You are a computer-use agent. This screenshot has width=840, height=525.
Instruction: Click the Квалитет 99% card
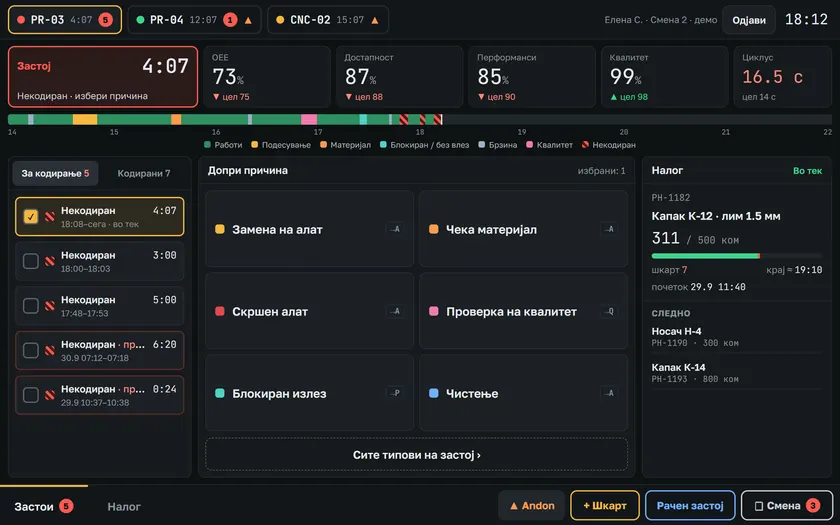click(664, 77)
